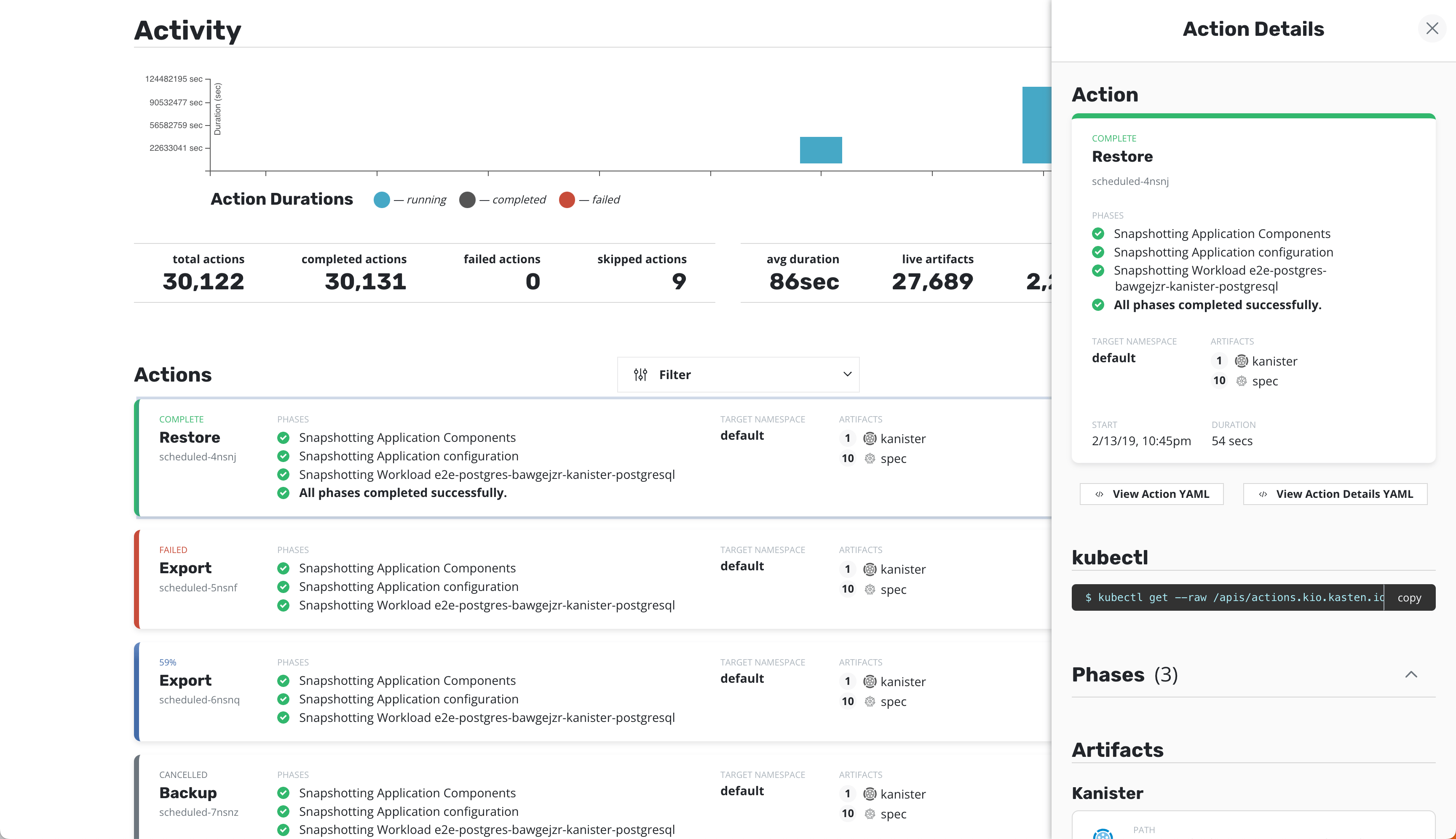Viewport: 1456px width, 839px height.
Task: Select the cancelled Backup scheduled-7nsnz action
Action: tap(188, 793)
